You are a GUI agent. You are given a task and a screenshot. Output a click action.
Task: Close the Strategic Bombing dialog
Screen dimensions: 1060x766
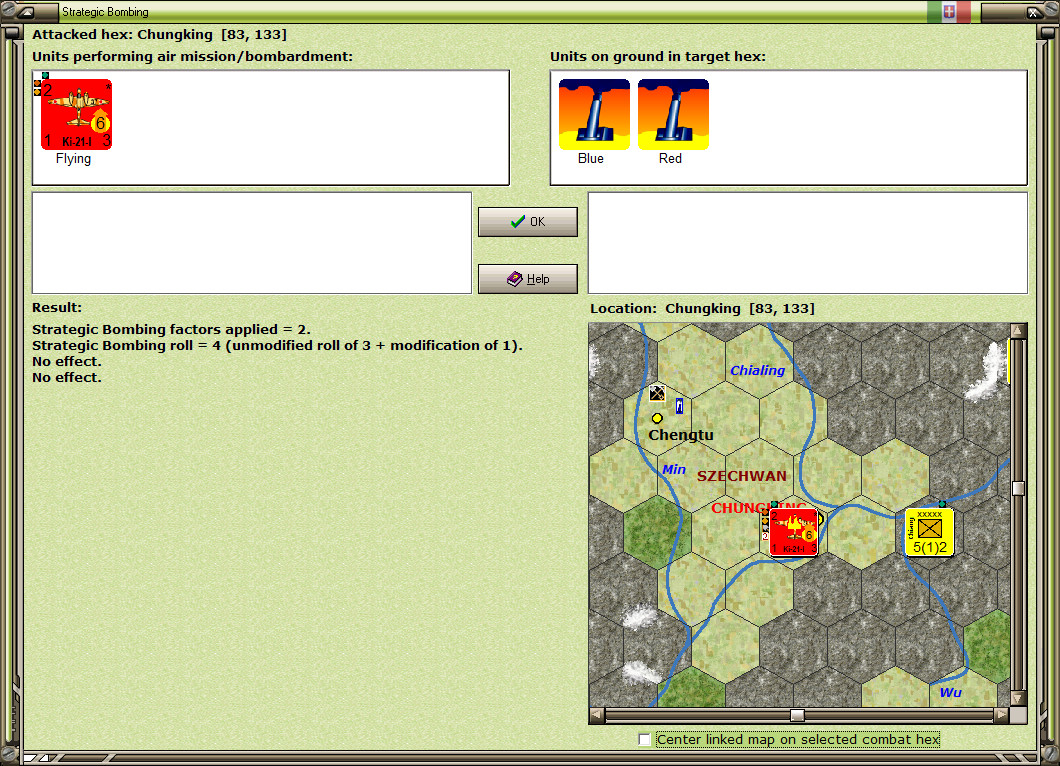click(x=1034, y=11)
